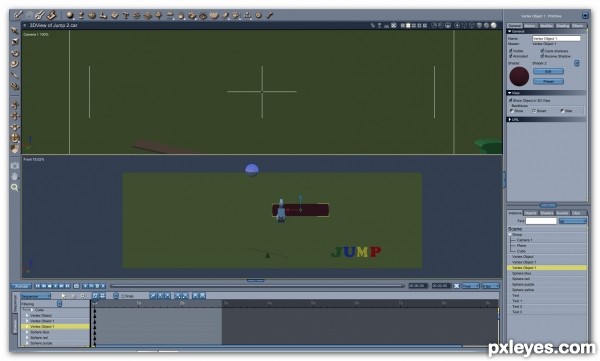Select the magnifier zoom tool

(x=15, y=188)
